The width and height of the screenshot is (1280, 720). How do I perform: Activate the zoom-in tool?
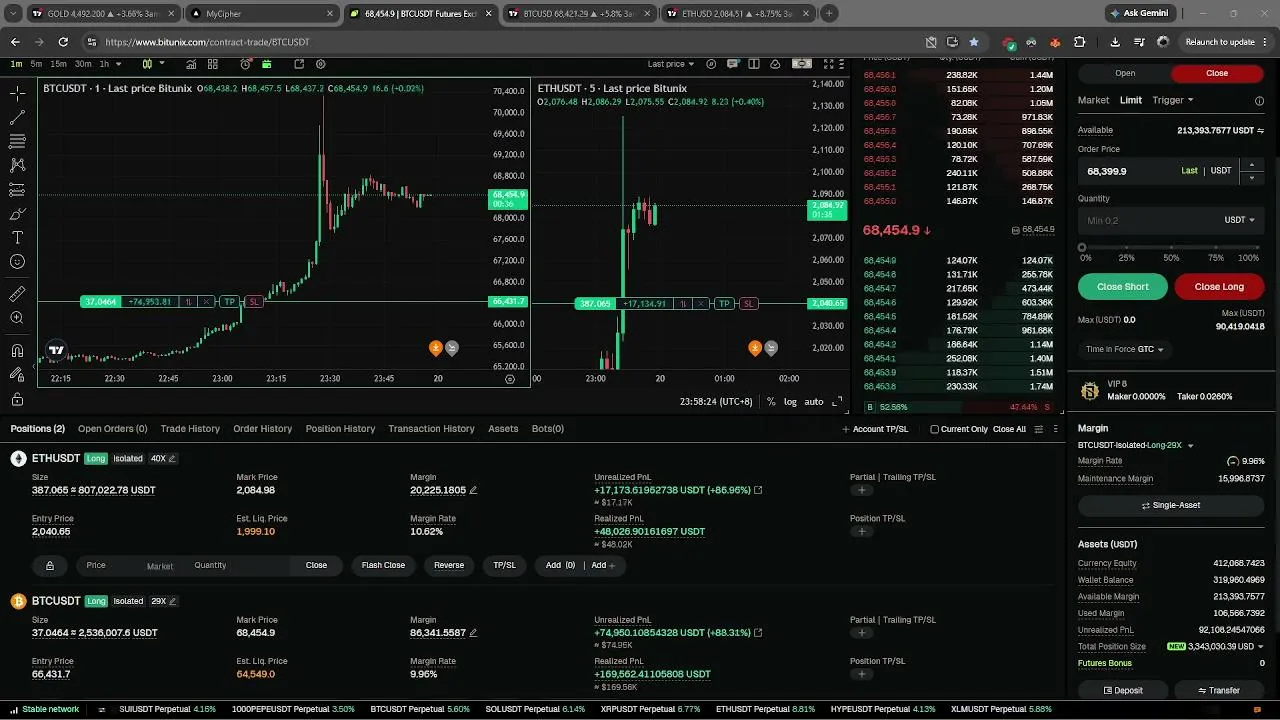pyautogui.click(x=17, y=318)
